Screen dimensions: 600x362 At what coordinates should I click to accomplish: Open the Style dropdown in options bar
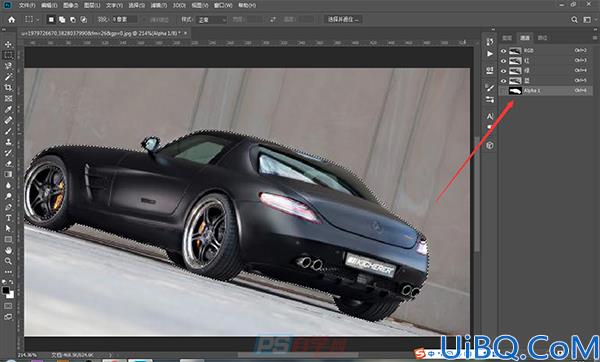point(212,20)
